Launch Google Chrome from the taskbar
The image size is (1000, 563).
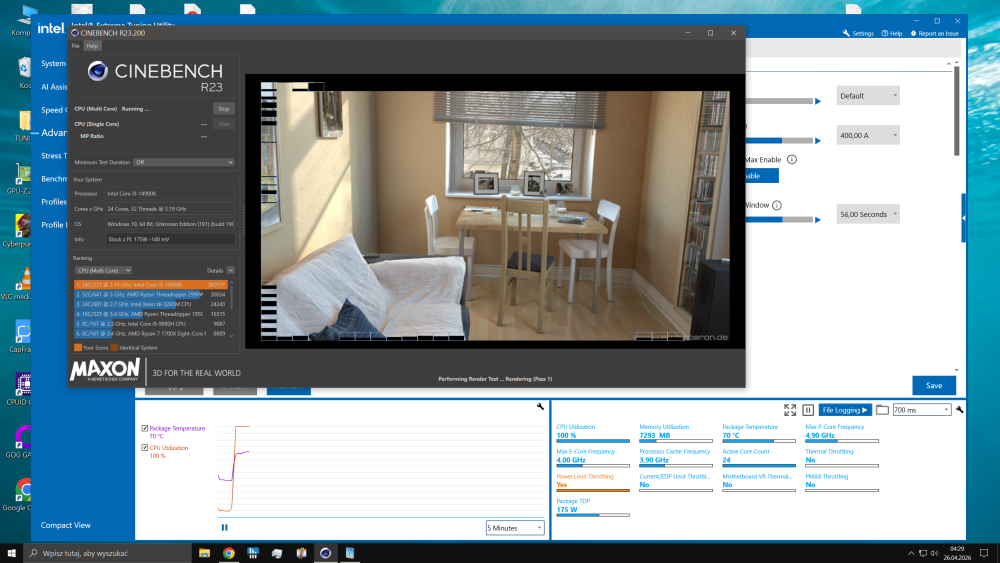[x=228, y=553]
